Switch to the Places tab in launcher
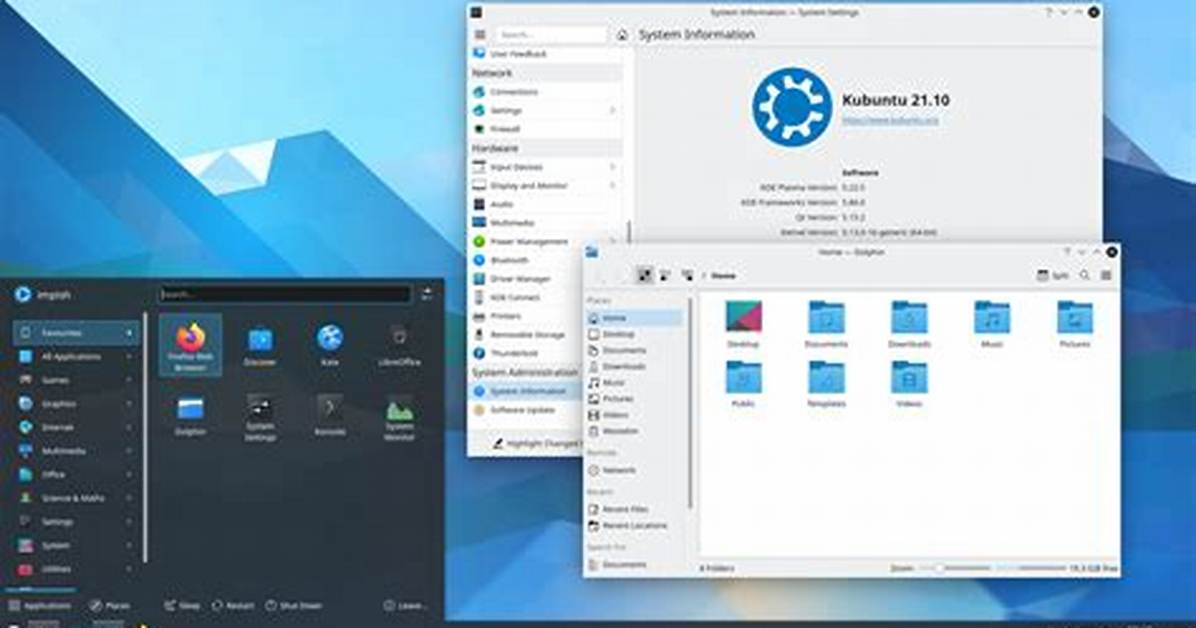The image size is (1196, 628). pyautogui.click(x=110, y=606)
